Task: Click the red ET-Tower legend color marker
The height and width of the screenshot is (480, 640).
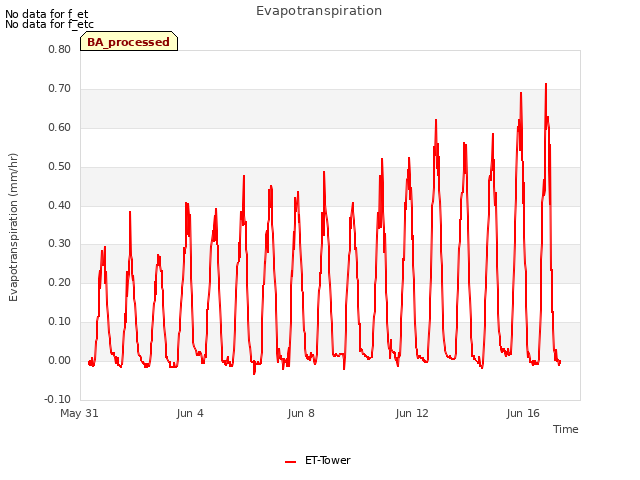Action: tap(290, 462)
